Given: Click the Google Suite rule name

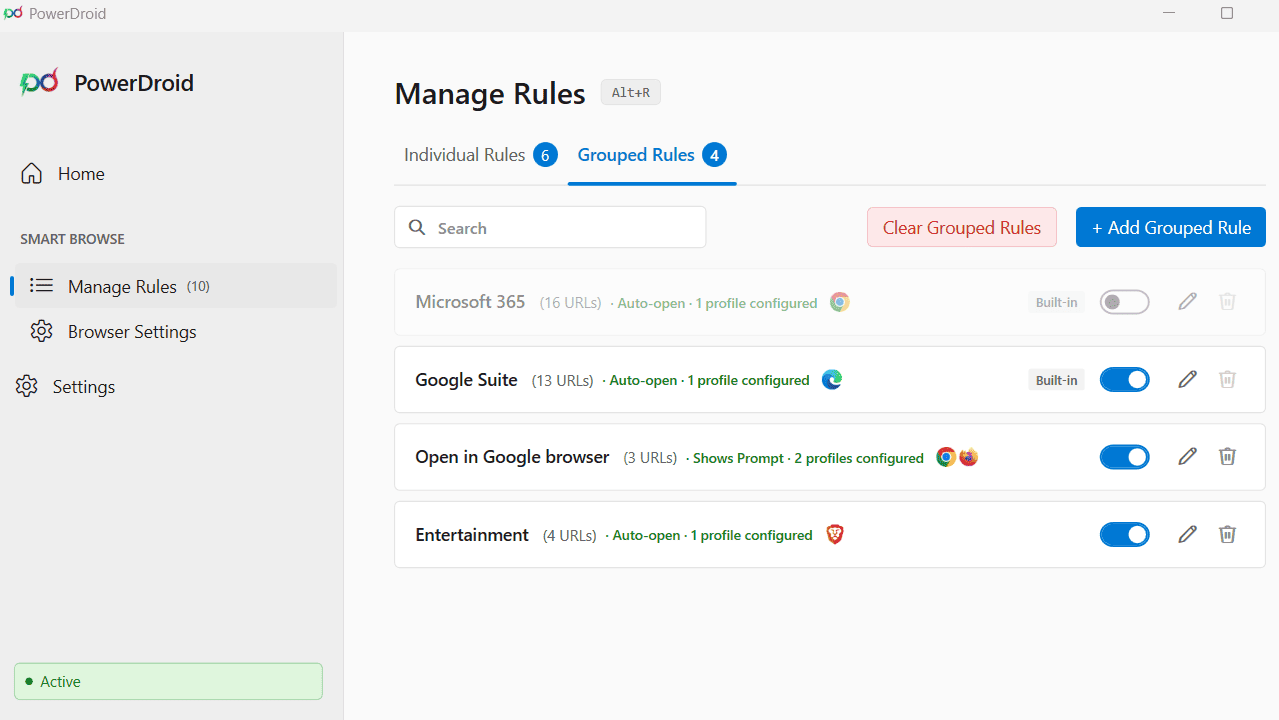Looking at the screenshot, I should 467,380.
